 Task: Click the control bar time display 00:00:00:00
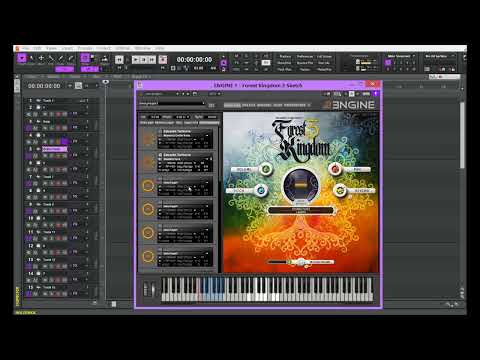(x=194, y=59)
